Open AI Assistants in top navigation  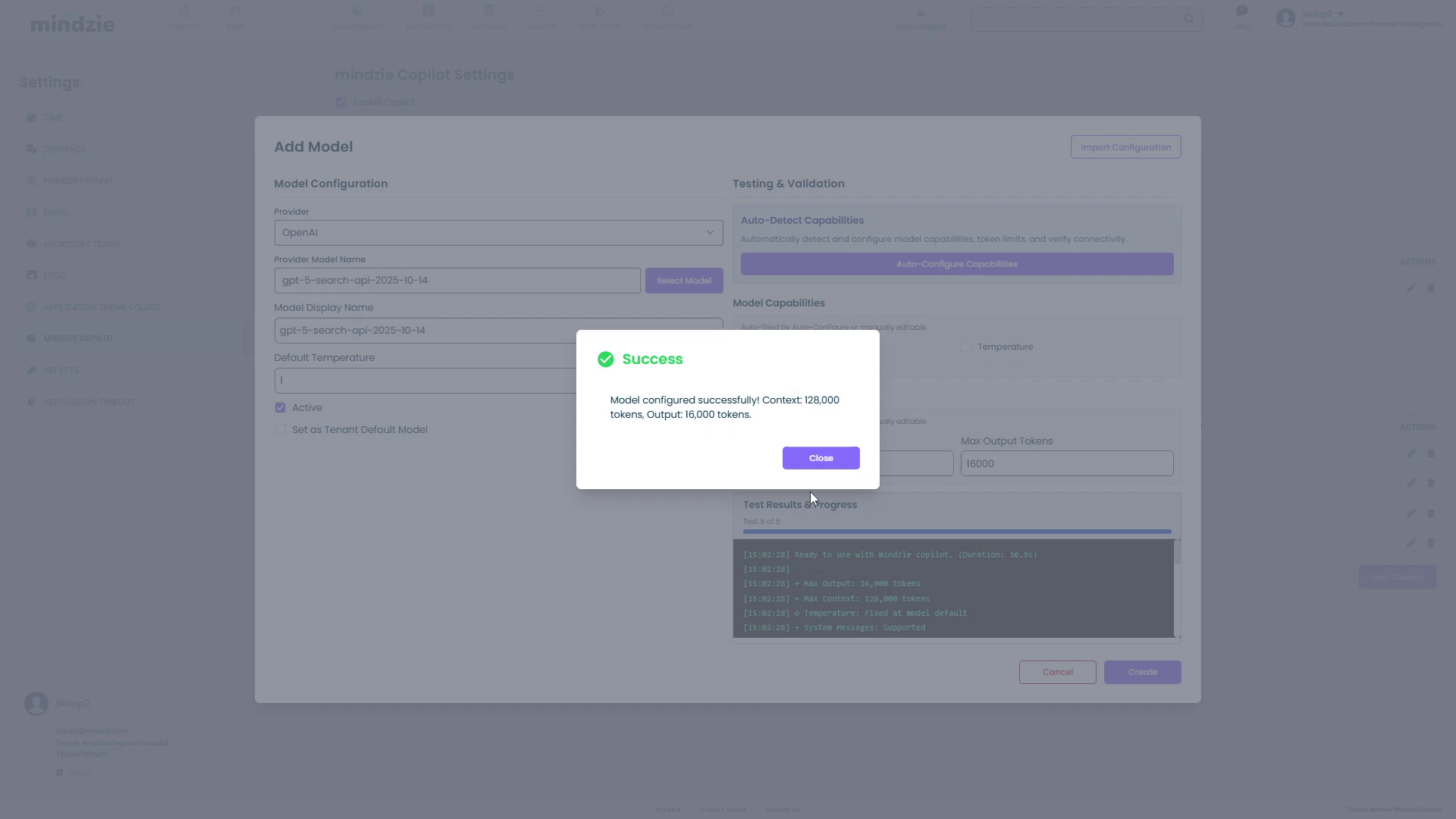click(667, 17)
